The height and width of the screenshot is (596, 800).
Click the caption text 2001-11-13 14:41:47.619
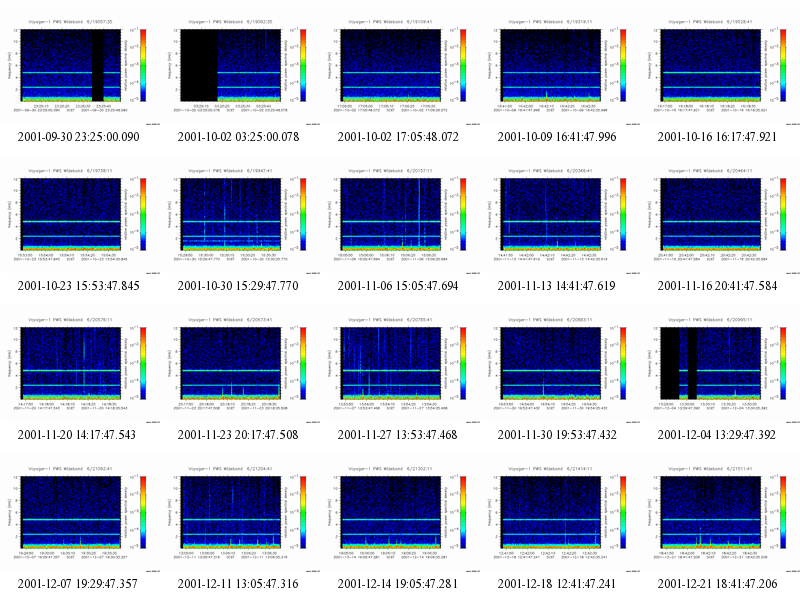[x=557, y=286]
